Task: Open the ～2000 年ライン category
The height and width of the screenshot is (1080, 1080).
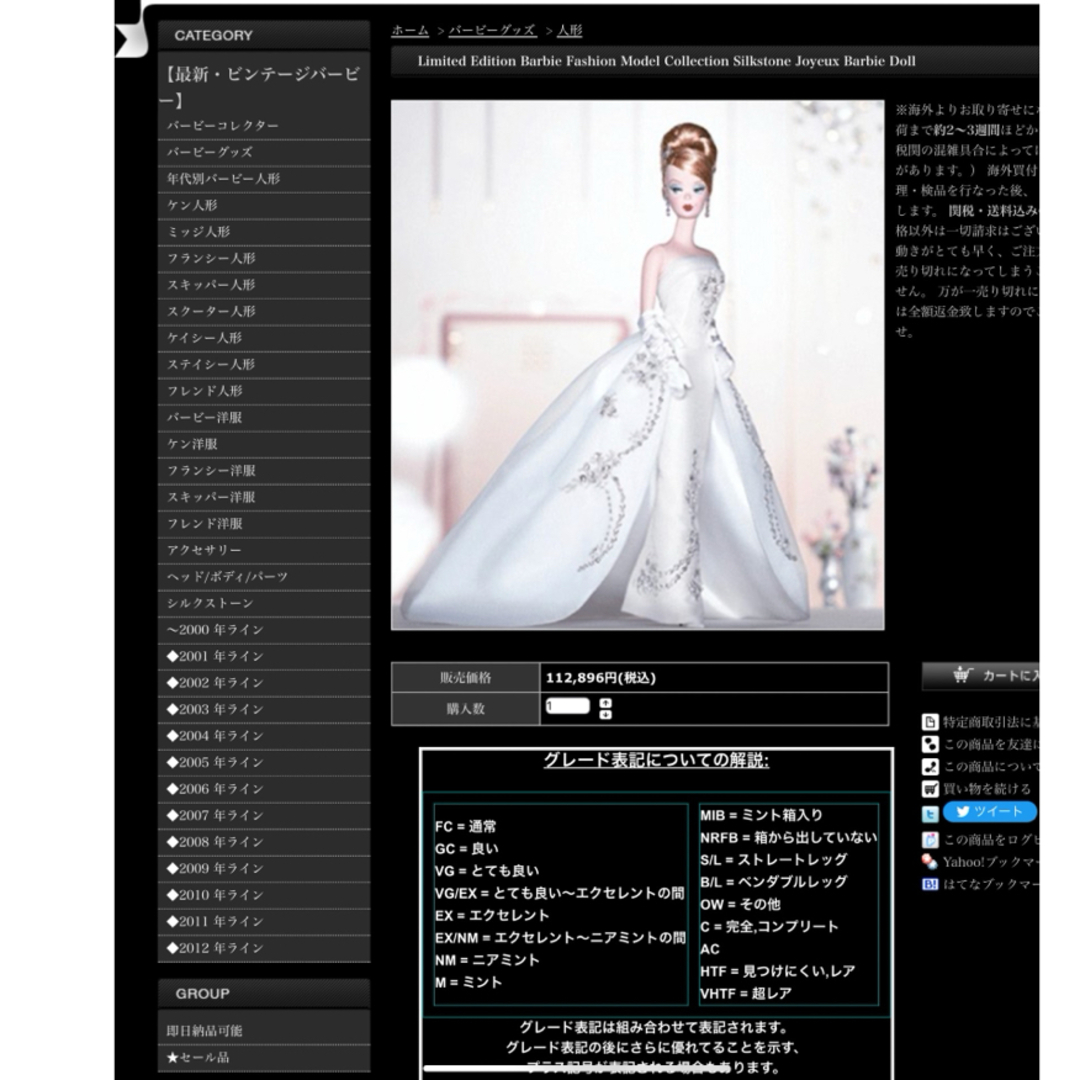Action: (264, 630)
